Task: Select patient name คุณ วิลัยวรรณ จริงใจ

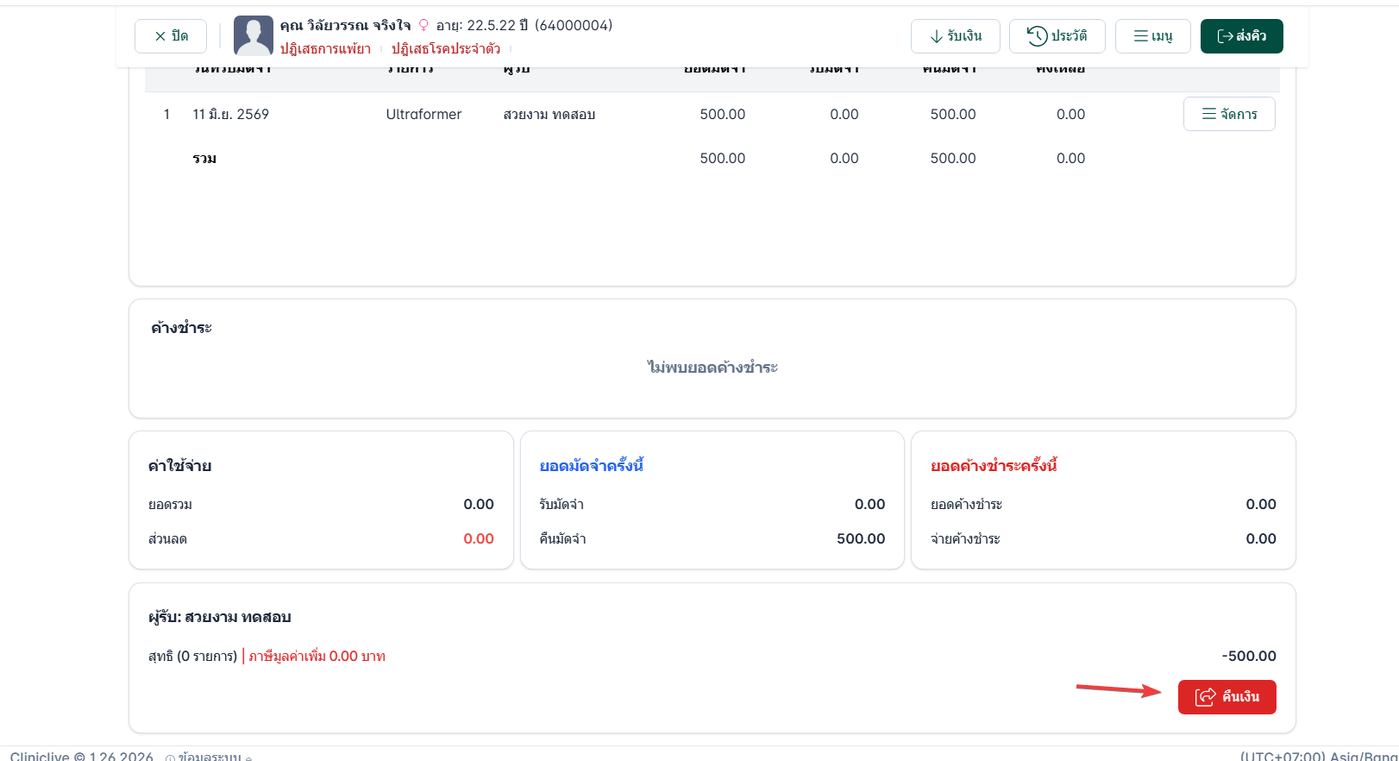Action: click(345, 25)
